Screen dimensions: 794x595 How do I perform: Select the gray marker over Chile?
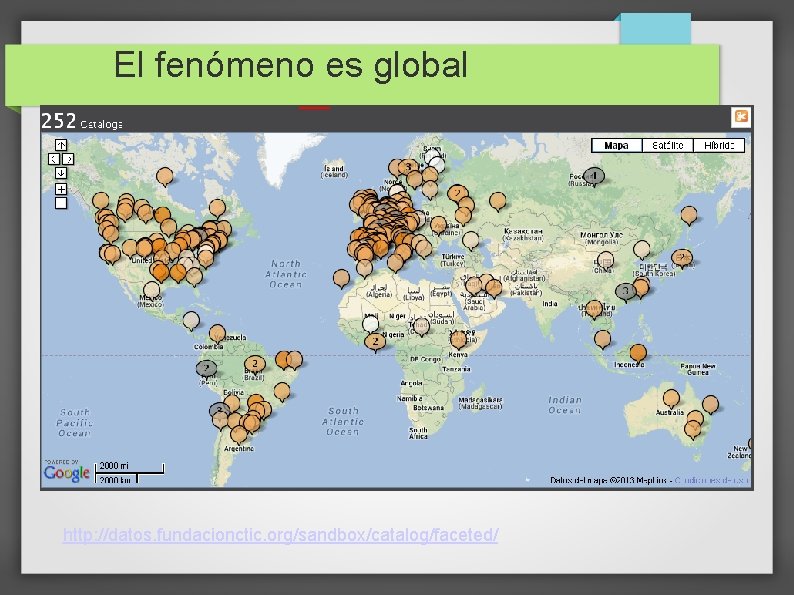pos(219,410)
